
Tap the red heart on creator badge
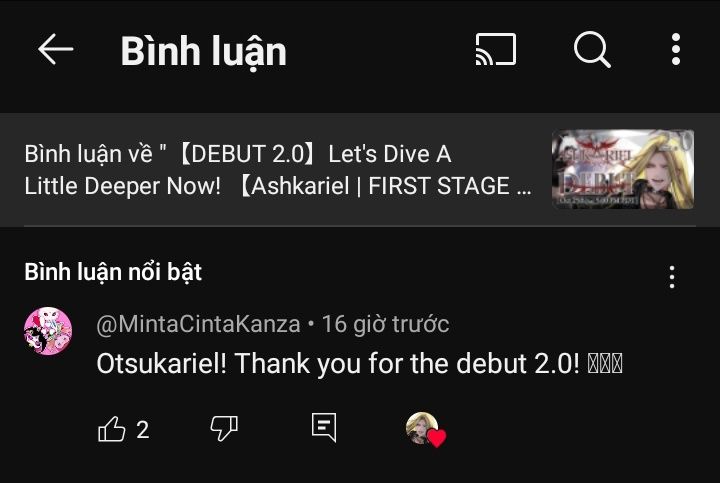coord(437,438)
